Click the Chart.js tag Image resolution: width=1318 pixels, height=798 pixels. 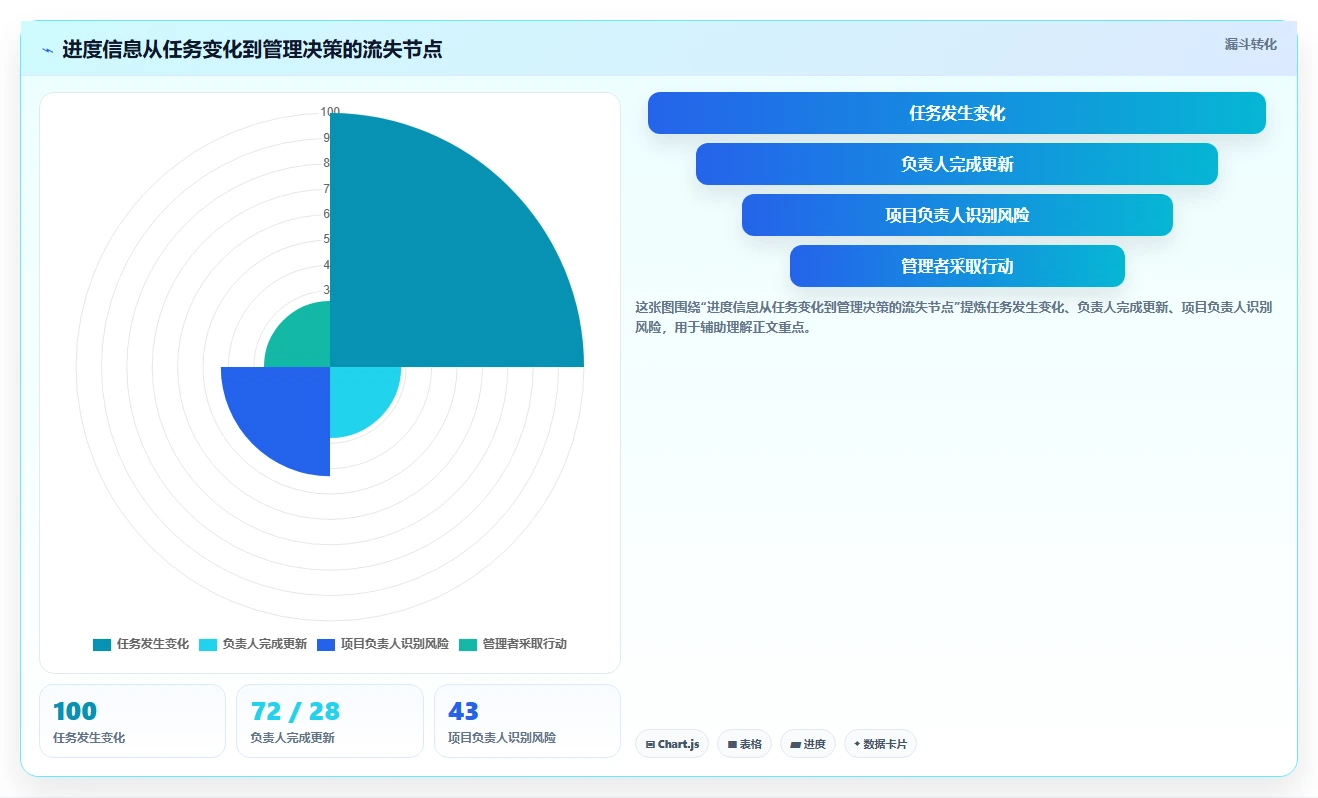(672, 744)
